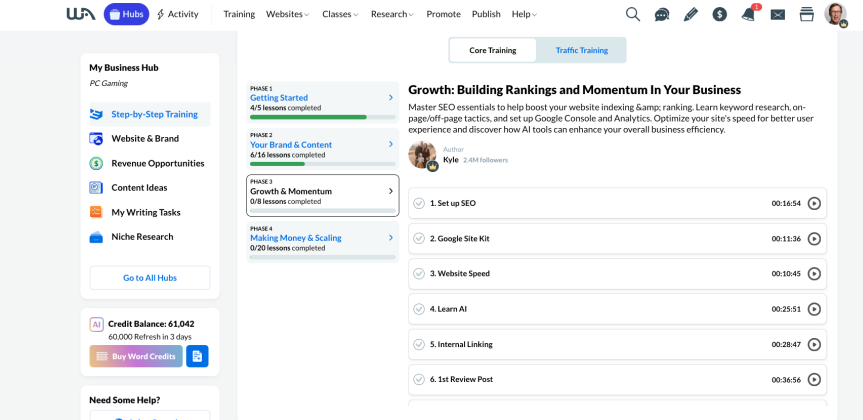The image size is (863, 420).
Task: Click the Niche Research sidebar icon
Action: 96,237
